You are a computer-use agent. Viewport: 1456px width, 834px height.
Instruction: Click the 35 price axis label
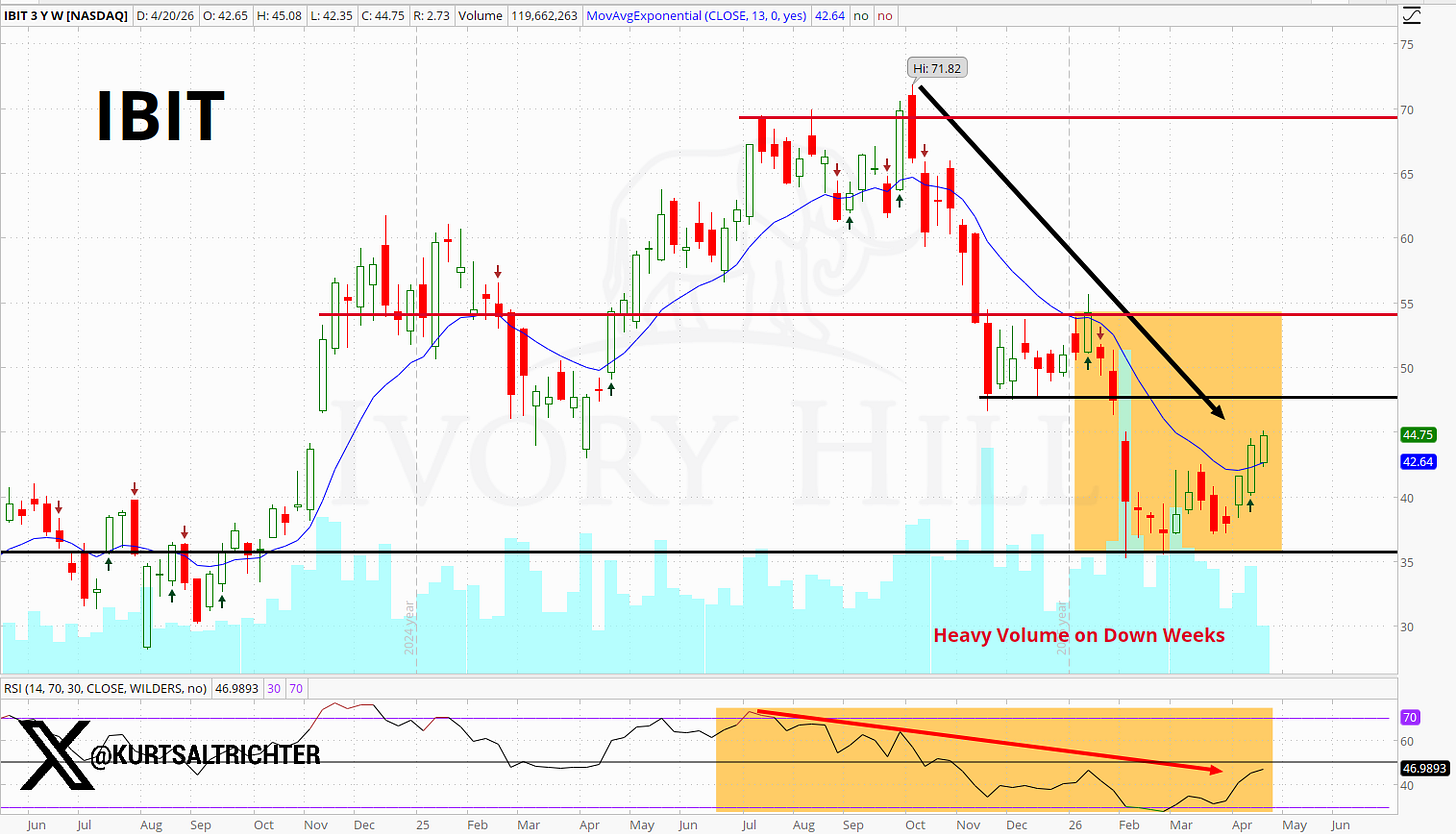(x=1406, y=562)
